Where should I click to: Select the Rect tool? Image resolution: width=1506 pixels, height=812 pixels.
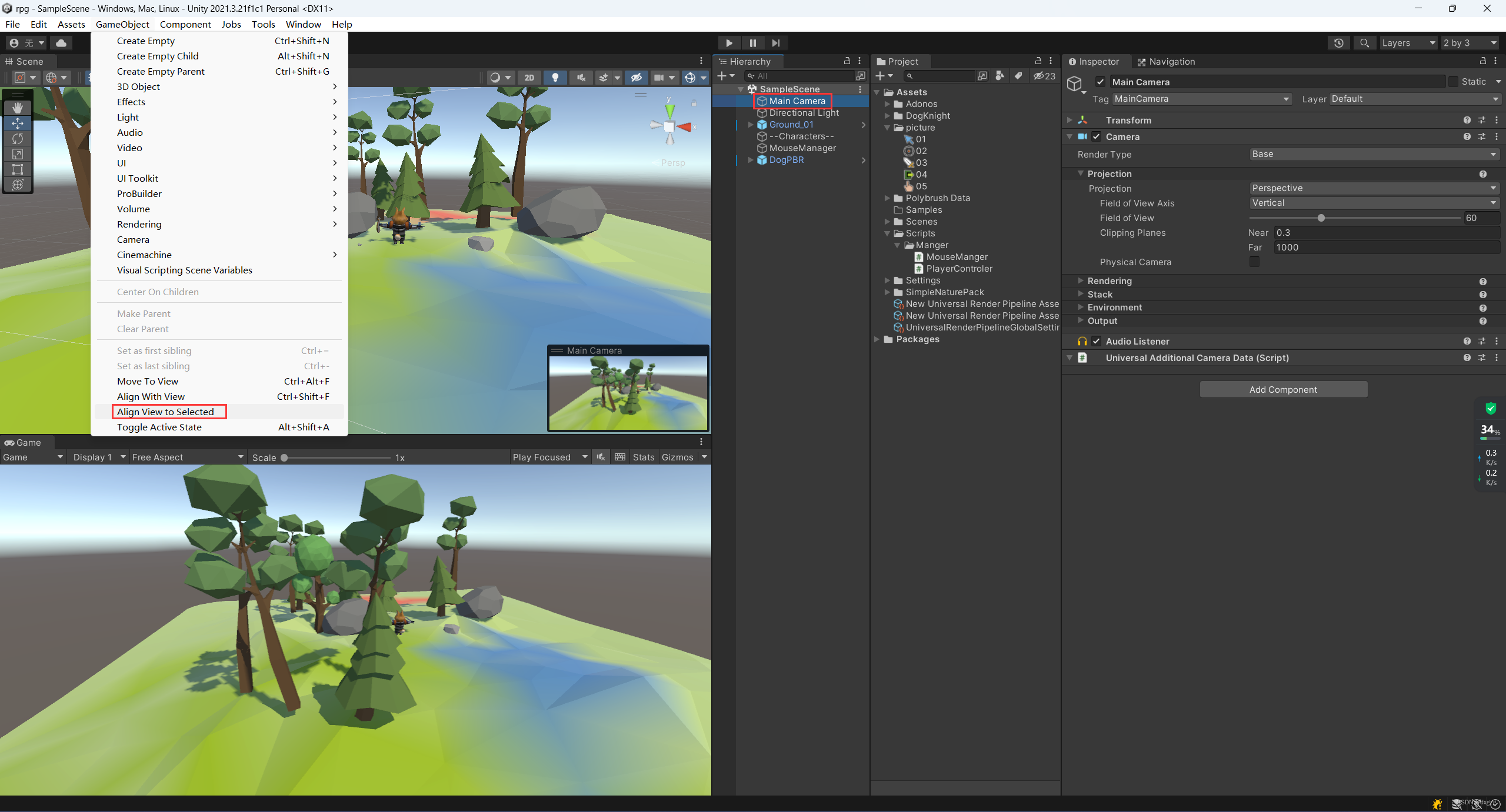pyautogui.click(x=18, y=169)
